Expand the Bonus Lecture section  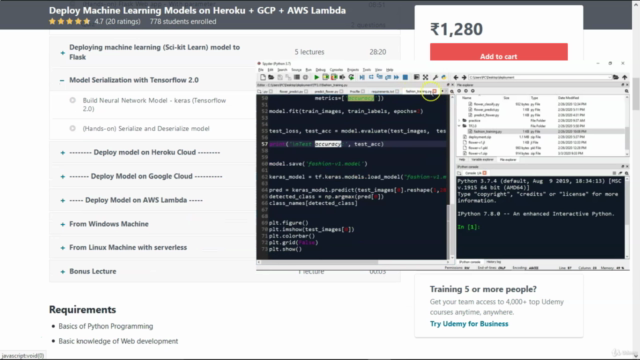click(x=62, y=272)
